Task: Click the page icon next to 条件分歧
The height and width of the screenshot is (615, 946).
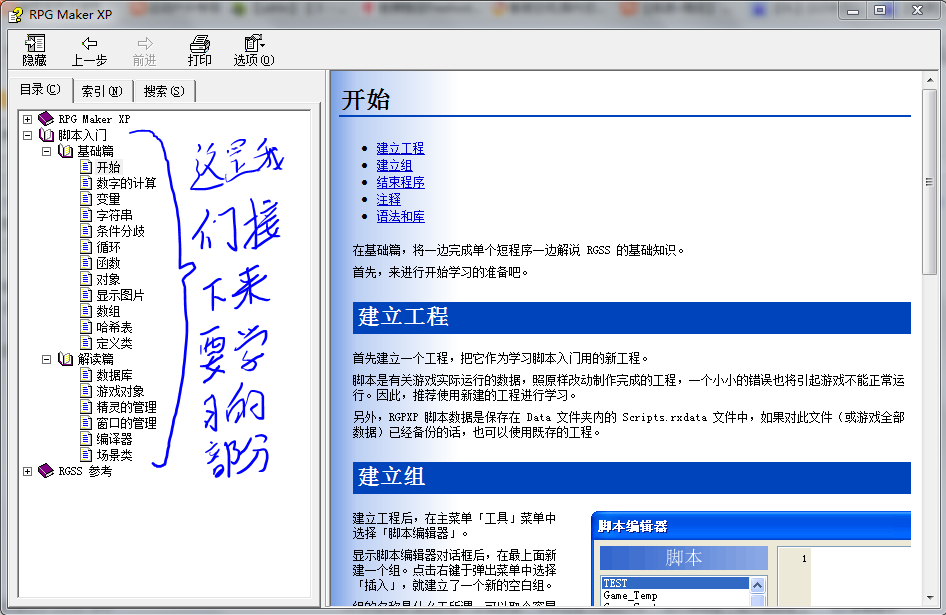Action: (86, 231)
